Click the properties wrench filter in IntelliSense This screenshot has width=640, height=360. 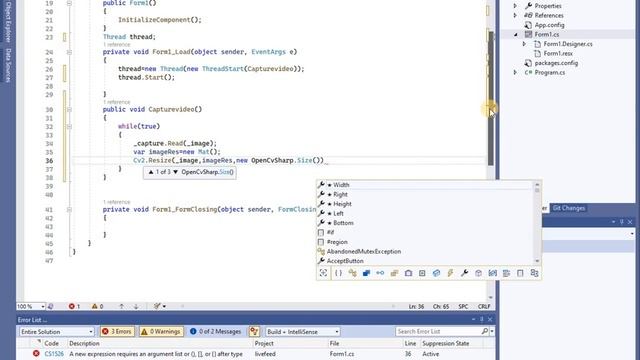[464, 273]
